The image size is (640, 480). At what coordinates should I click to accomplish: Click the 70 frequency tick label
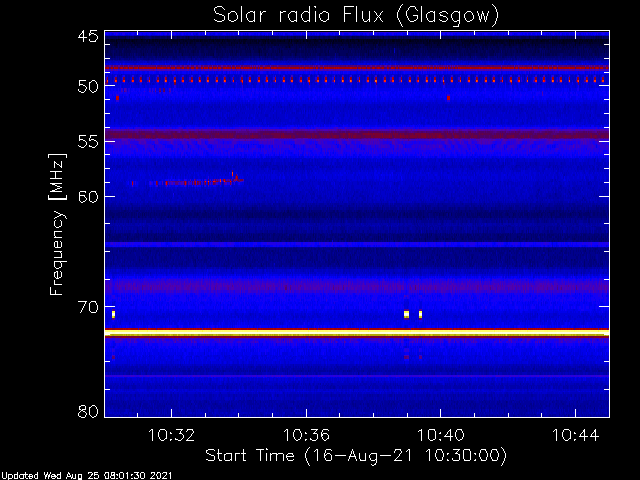tap(88, 307)
